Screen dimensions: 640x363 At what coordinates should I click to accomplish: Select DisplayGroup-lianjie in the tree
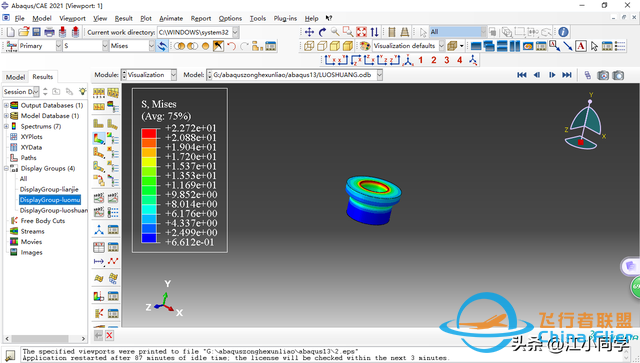(x=49, y=189)
